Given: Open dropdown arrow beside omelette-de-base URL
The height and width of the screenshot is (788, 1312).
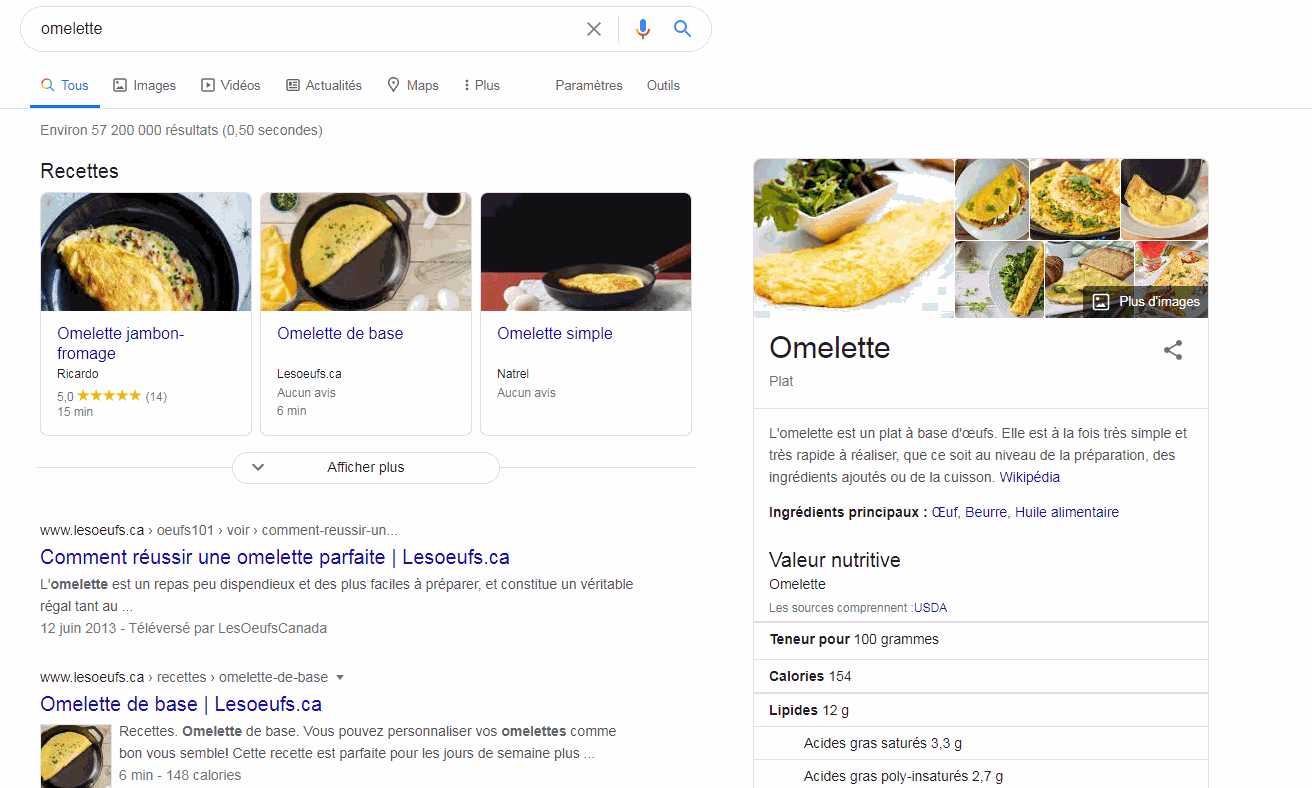Looking at the screenshot, I should [340, 677].
